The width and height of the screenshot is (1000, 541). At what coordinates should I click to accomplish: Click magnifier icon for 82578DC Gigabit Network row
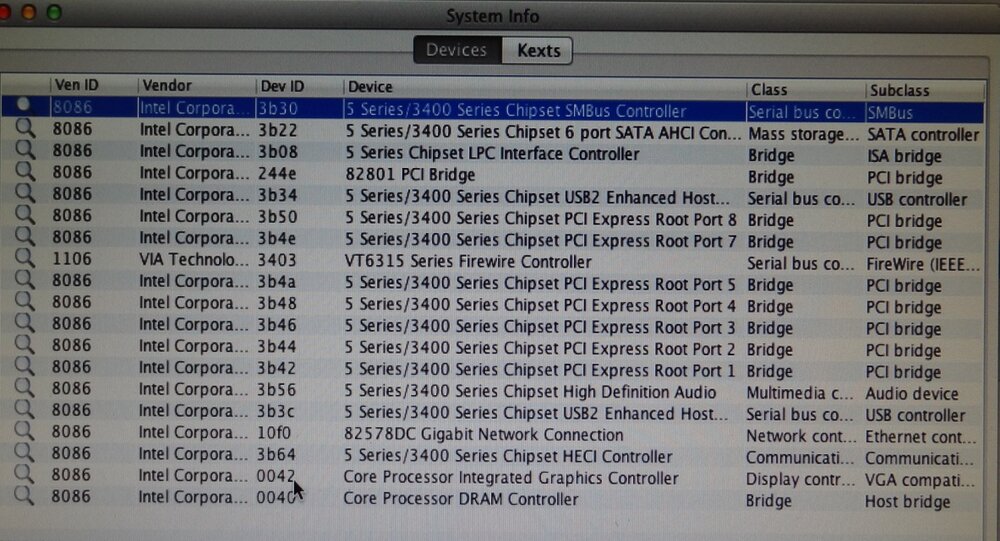(x=24, y=435)
